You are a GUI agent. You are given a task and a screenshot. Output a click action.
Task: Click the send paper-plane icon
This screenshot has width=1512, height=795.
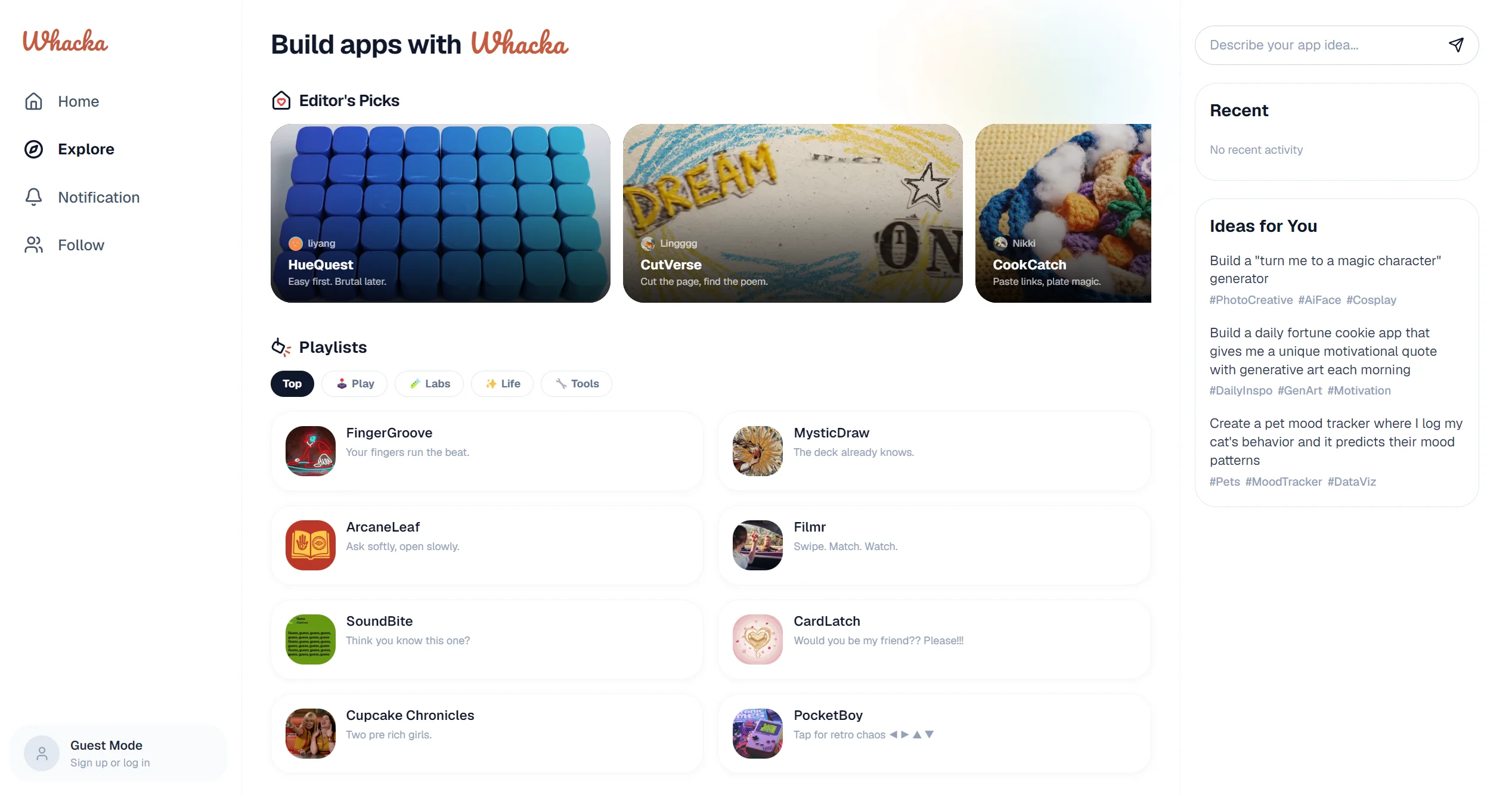pyautogui.click(x=1456, y=45)
